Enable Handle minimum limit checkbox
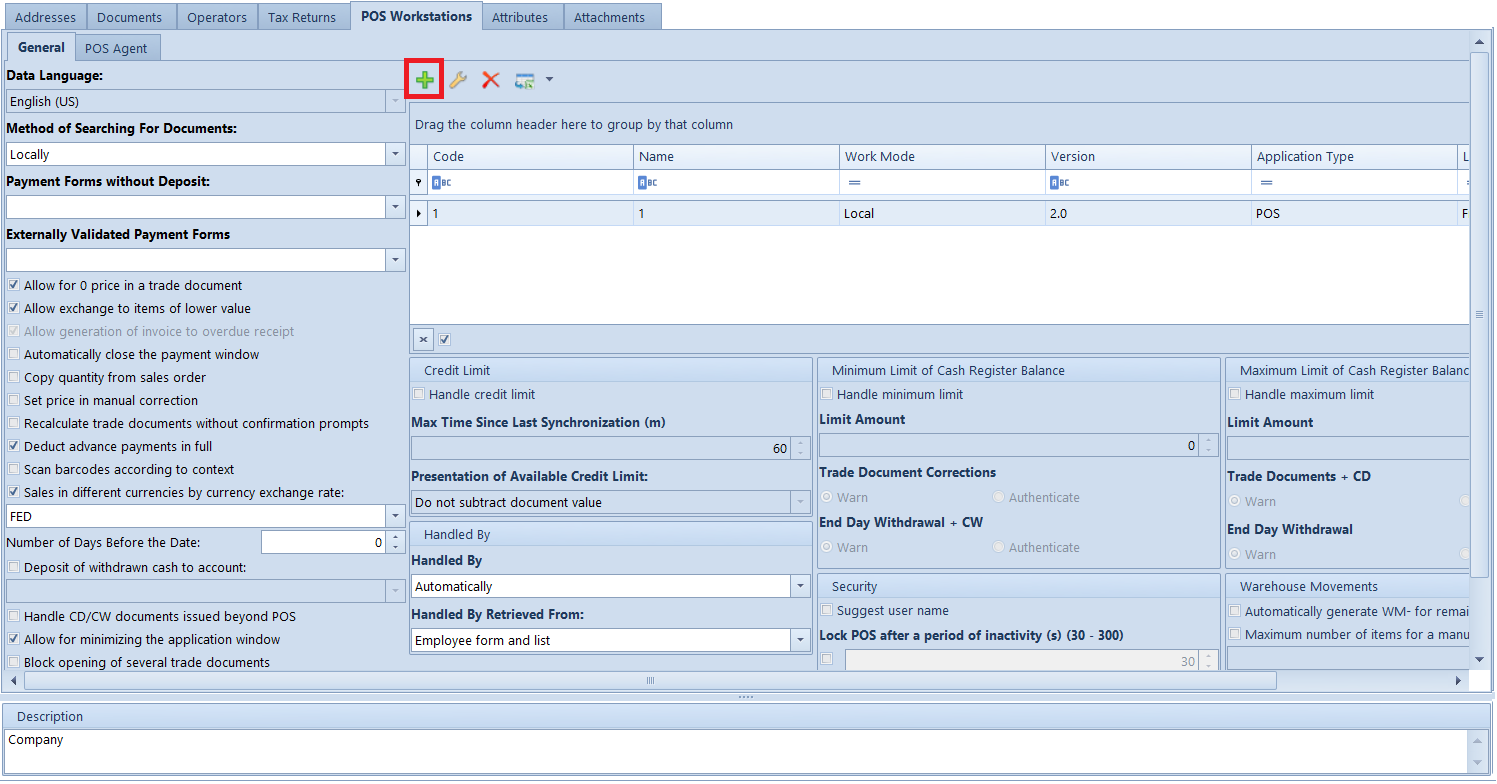 click(x=828, y=395)
